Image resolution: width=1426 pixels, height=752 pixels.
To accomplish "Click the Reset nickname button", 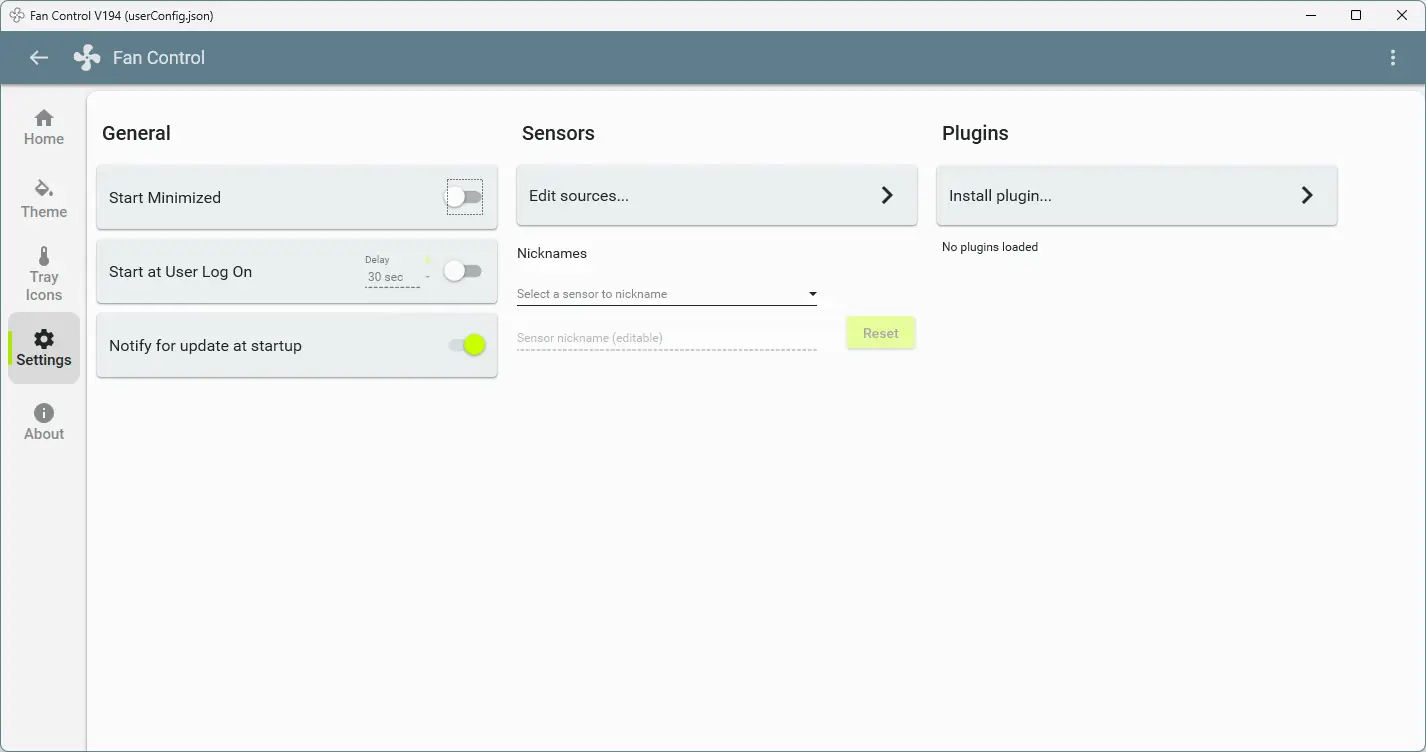I will tap(881, 333).
